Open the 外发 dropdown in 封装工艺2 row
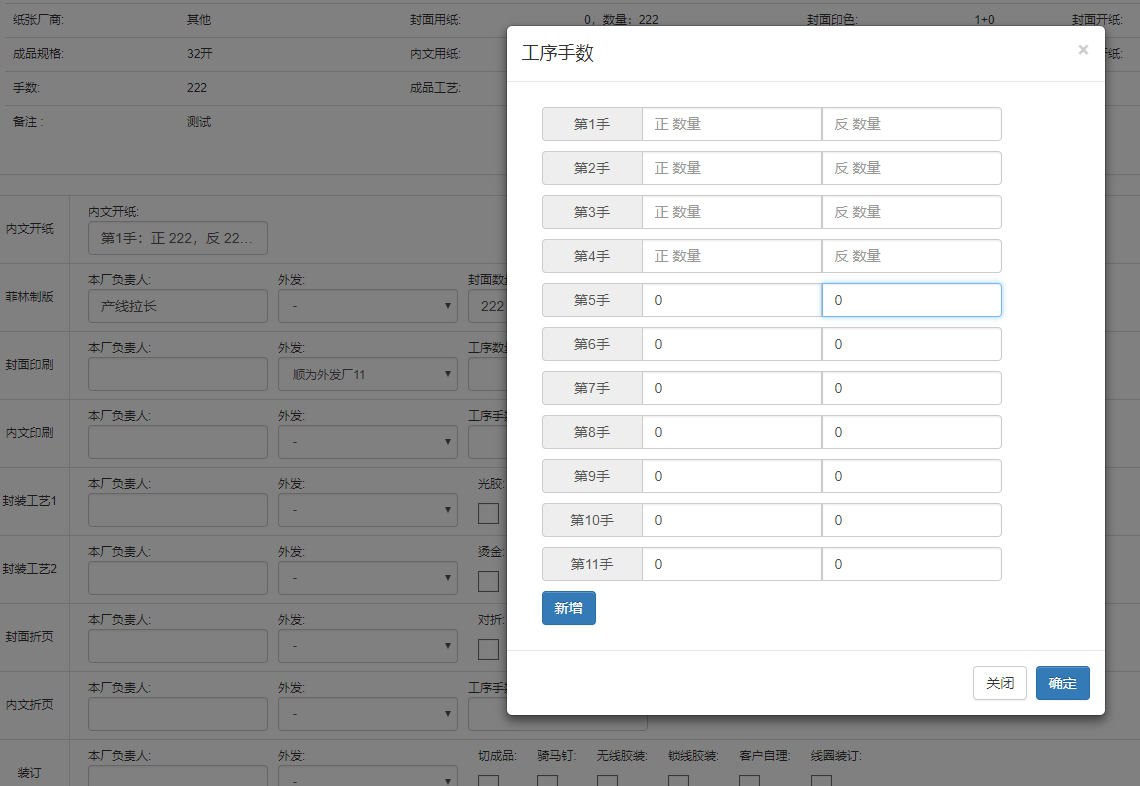This screenshot has height=786, width=1140. tap(368, 578)
